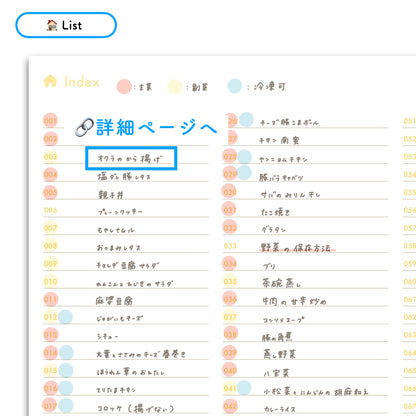Open the チーズ春巻き entry at 014
This screenshot has width=416, height=416.
[x=141, y=354]
